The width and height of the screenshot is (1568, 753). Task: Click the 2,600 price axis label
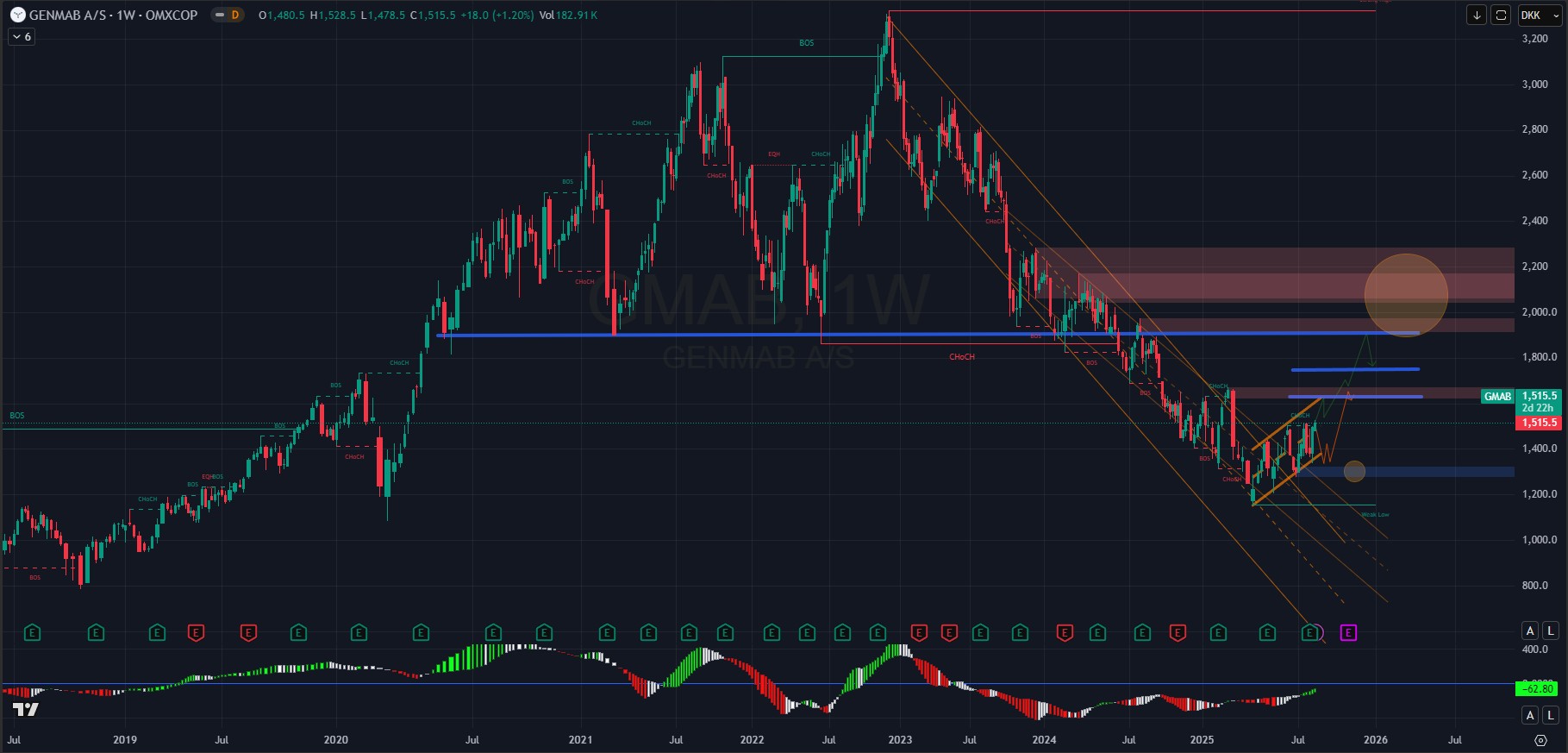click(x=1534, y=175)
